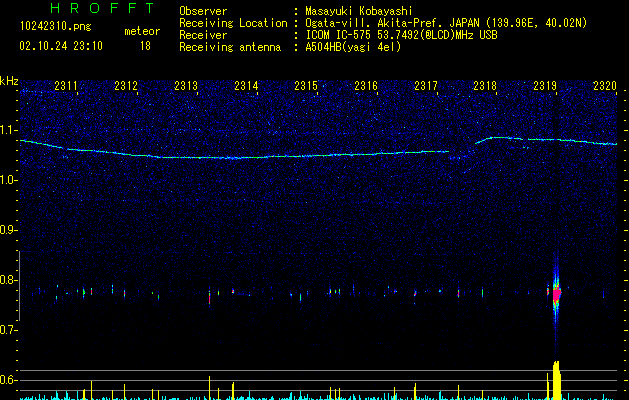Click the 0.6 kHz axis label
The width and height of the screenshot is (629, 400).
8,380
